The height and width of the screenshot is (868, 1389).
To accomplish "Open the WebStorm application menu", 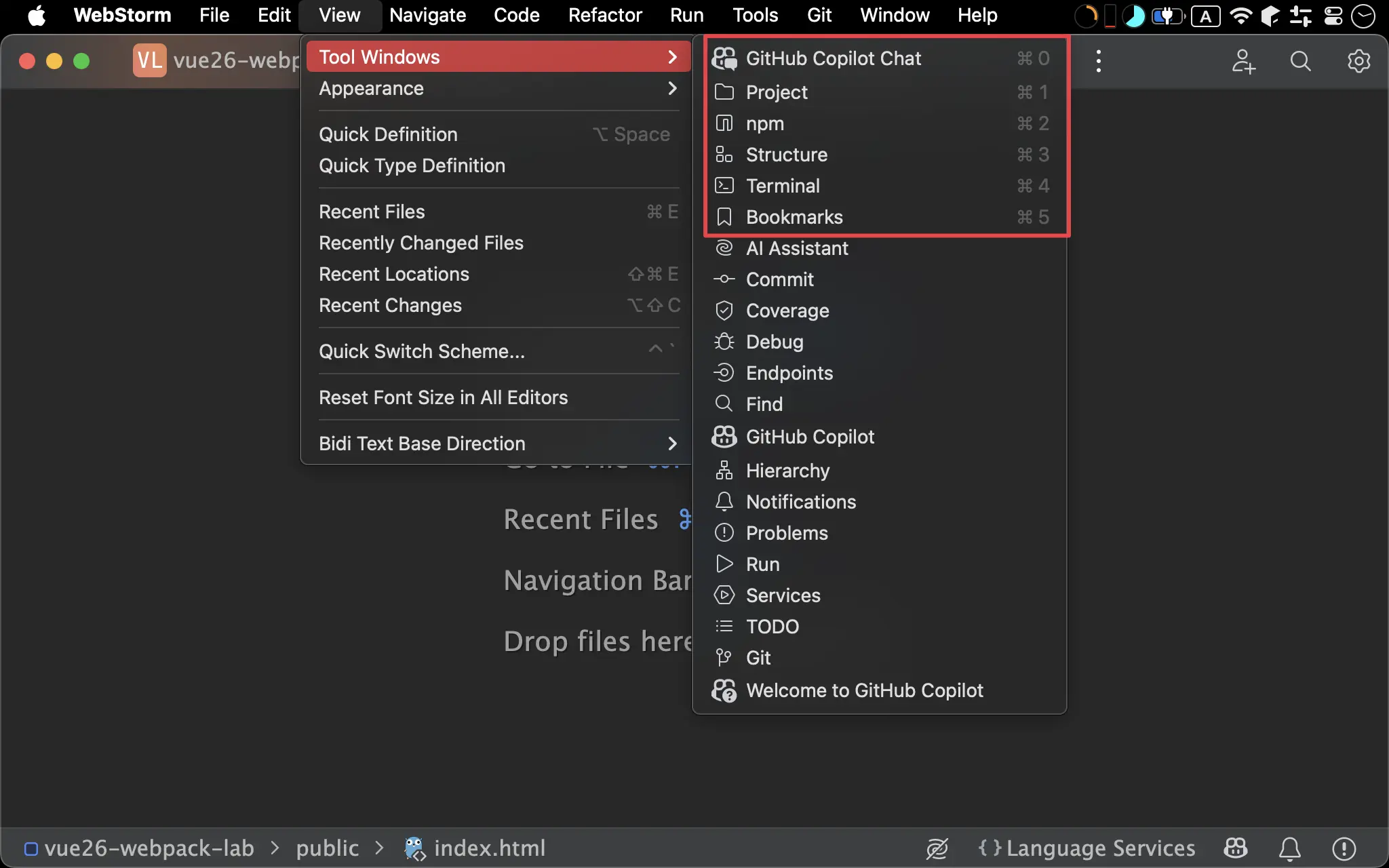I will click(x=122, y=15).
